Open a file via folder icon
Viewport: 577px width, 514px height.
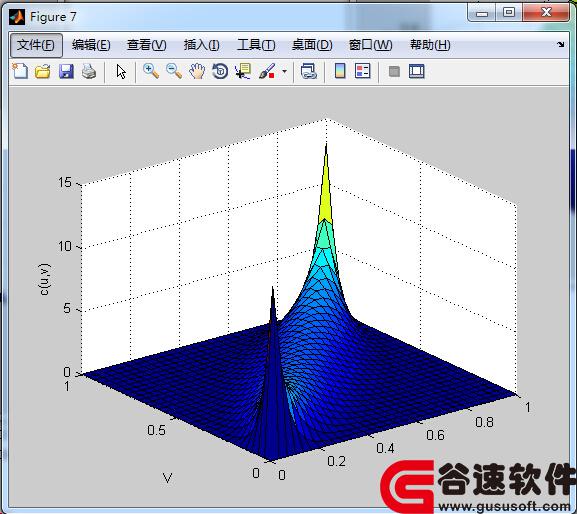43,71
